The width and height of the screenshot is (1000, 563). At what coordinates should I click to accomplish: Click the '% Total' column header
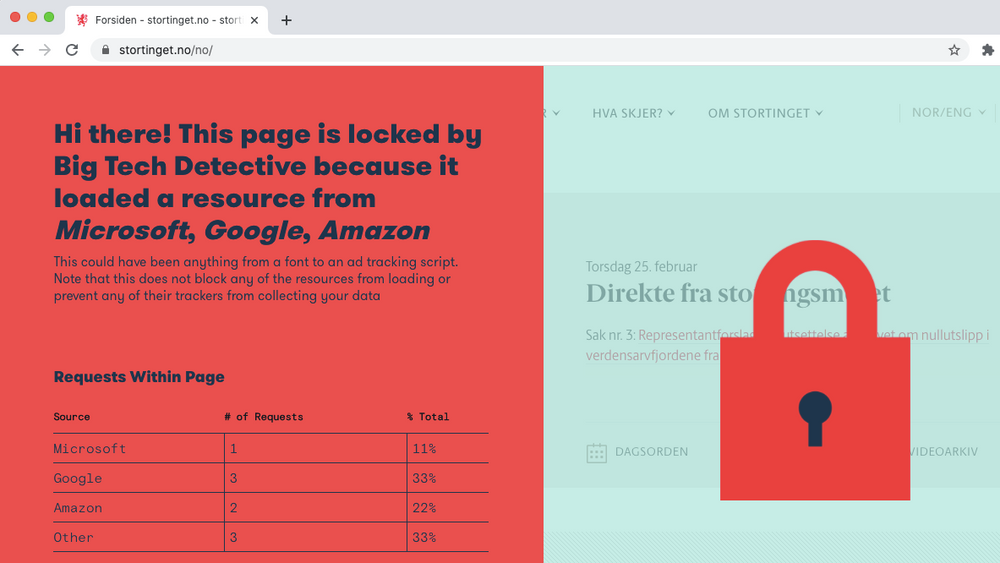coord(428,416)
